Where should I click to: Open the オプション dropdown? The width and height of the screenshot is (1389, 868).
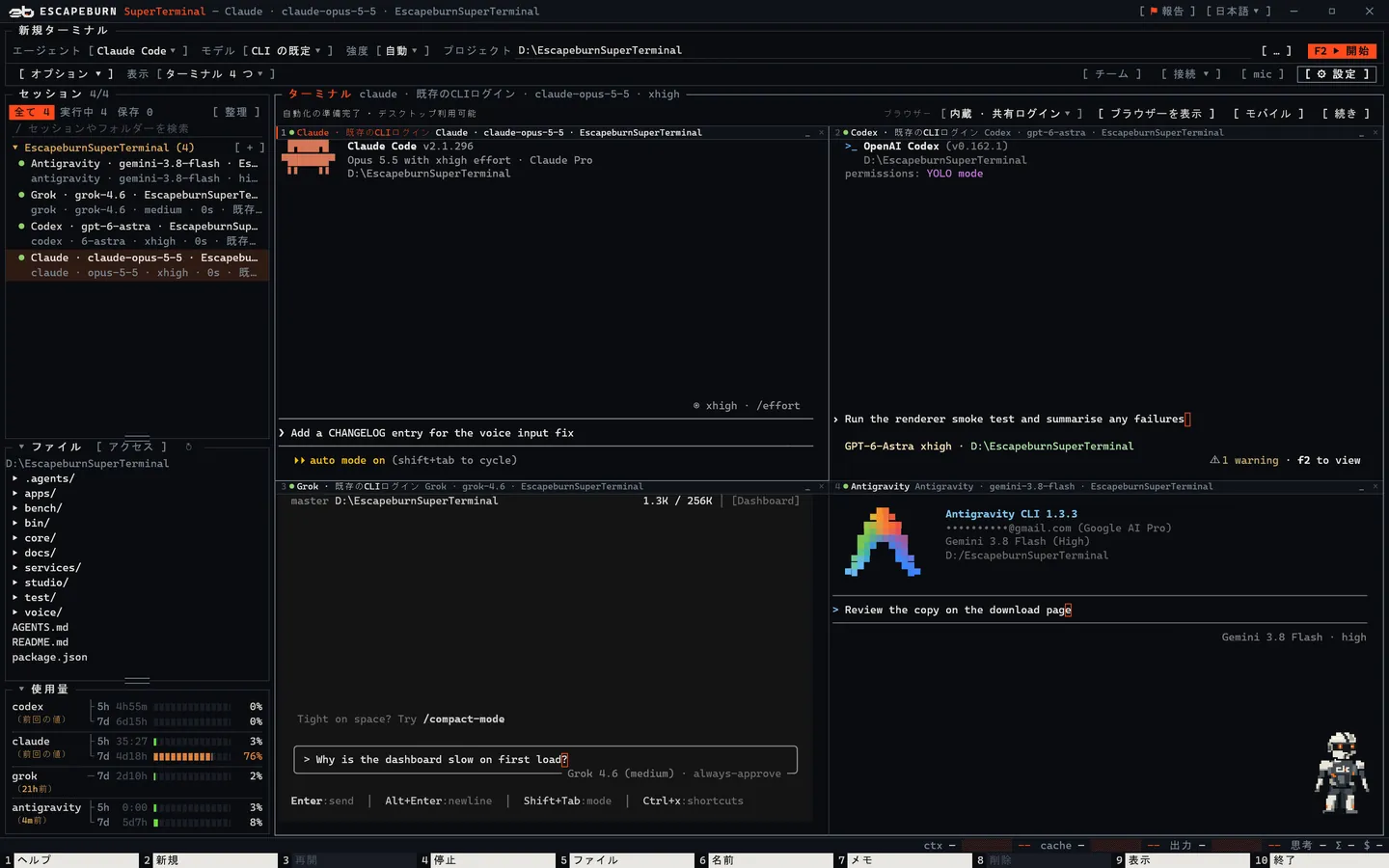tap(66, 74)
